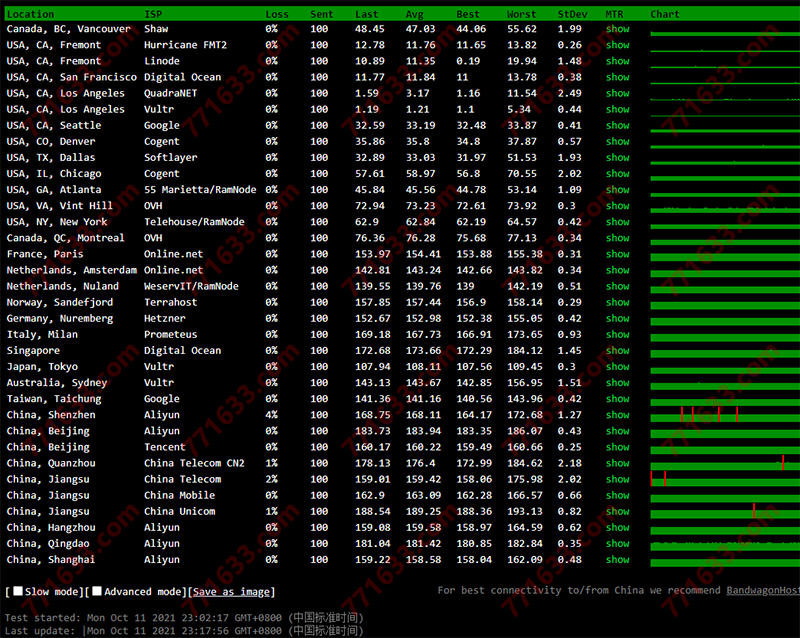This screenshot has width=800, height=638.
Task: Click show for Italy, Milan
Action: [617, 334]
